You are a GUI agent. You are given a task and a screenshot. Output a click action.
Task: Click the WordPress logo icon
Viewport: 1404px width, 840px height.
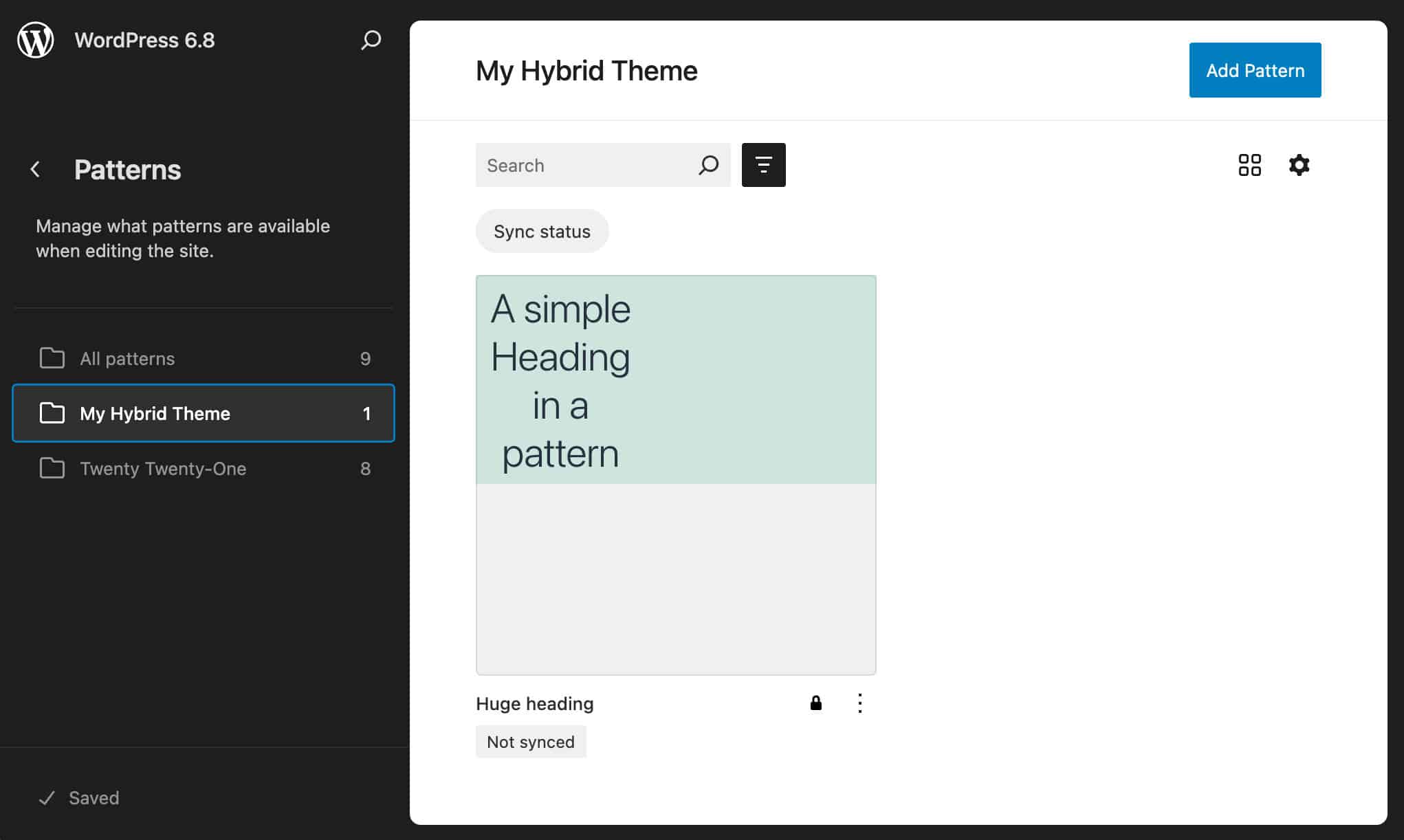click(36, 40)
